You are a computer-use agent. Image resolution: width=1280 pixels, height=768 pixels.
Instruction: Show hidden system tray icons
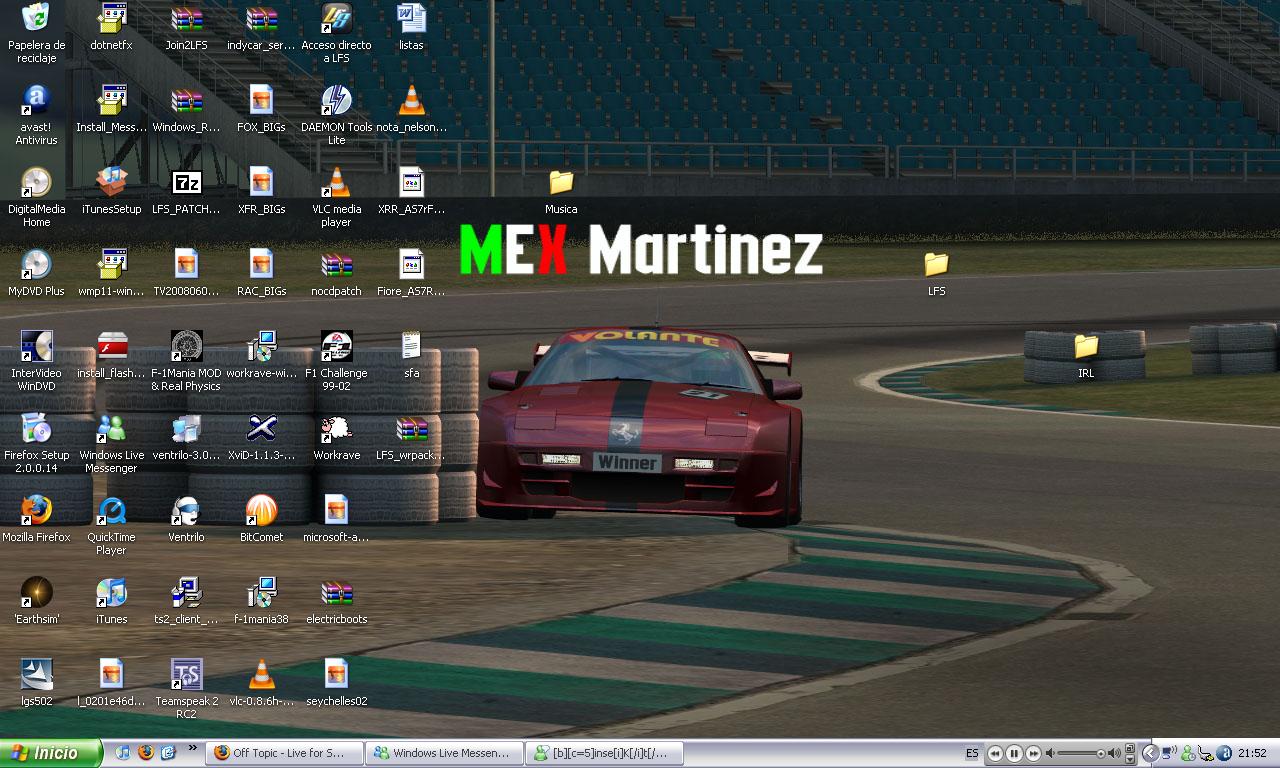pos(1150,753)
